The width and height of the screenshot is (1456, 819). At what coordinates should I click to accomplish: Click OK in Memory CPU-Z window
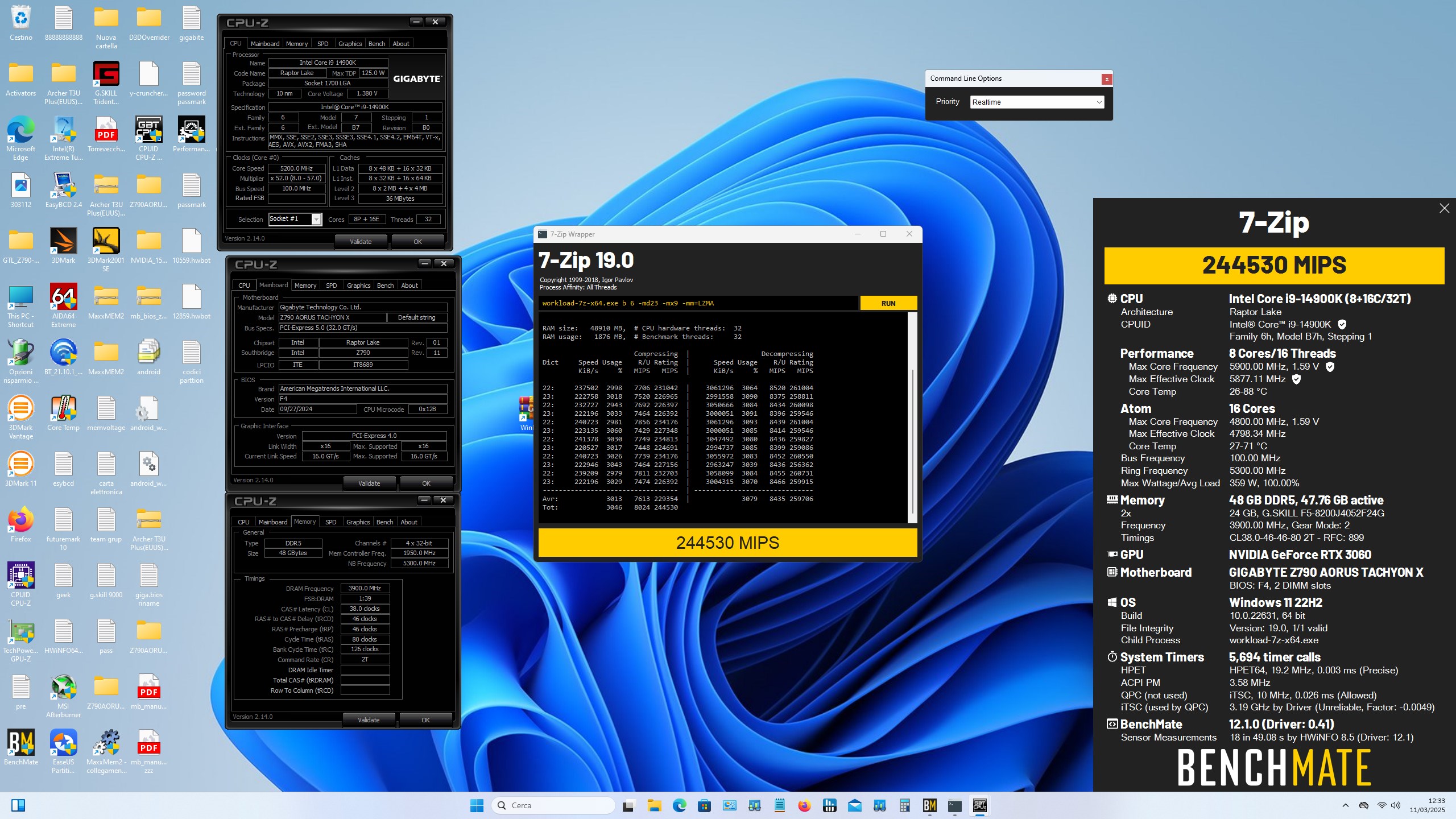tap(425, 720)
